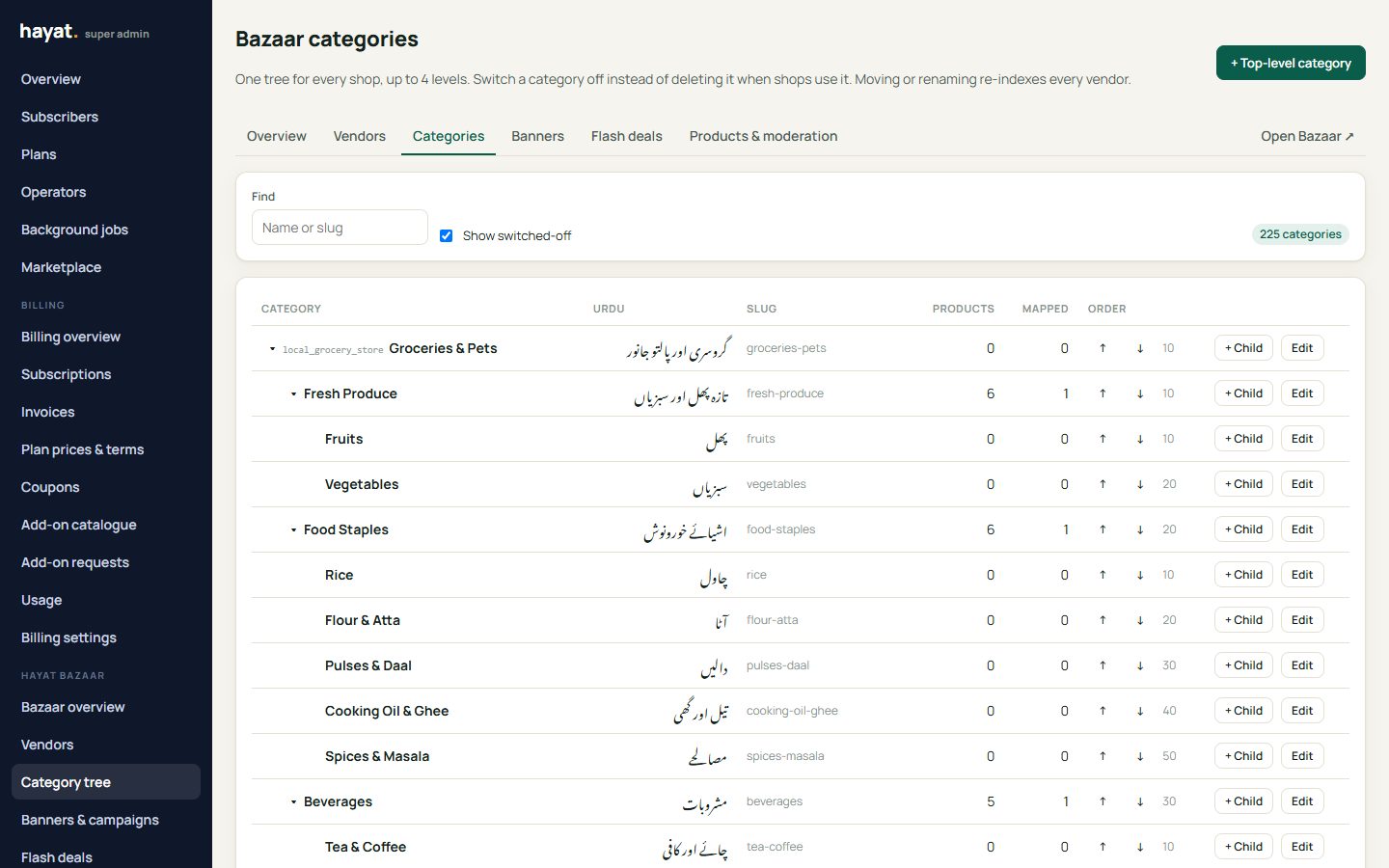Screen dimensions: 1389x868
Task: Move Beverages row up arrow
Action: 1103,801
